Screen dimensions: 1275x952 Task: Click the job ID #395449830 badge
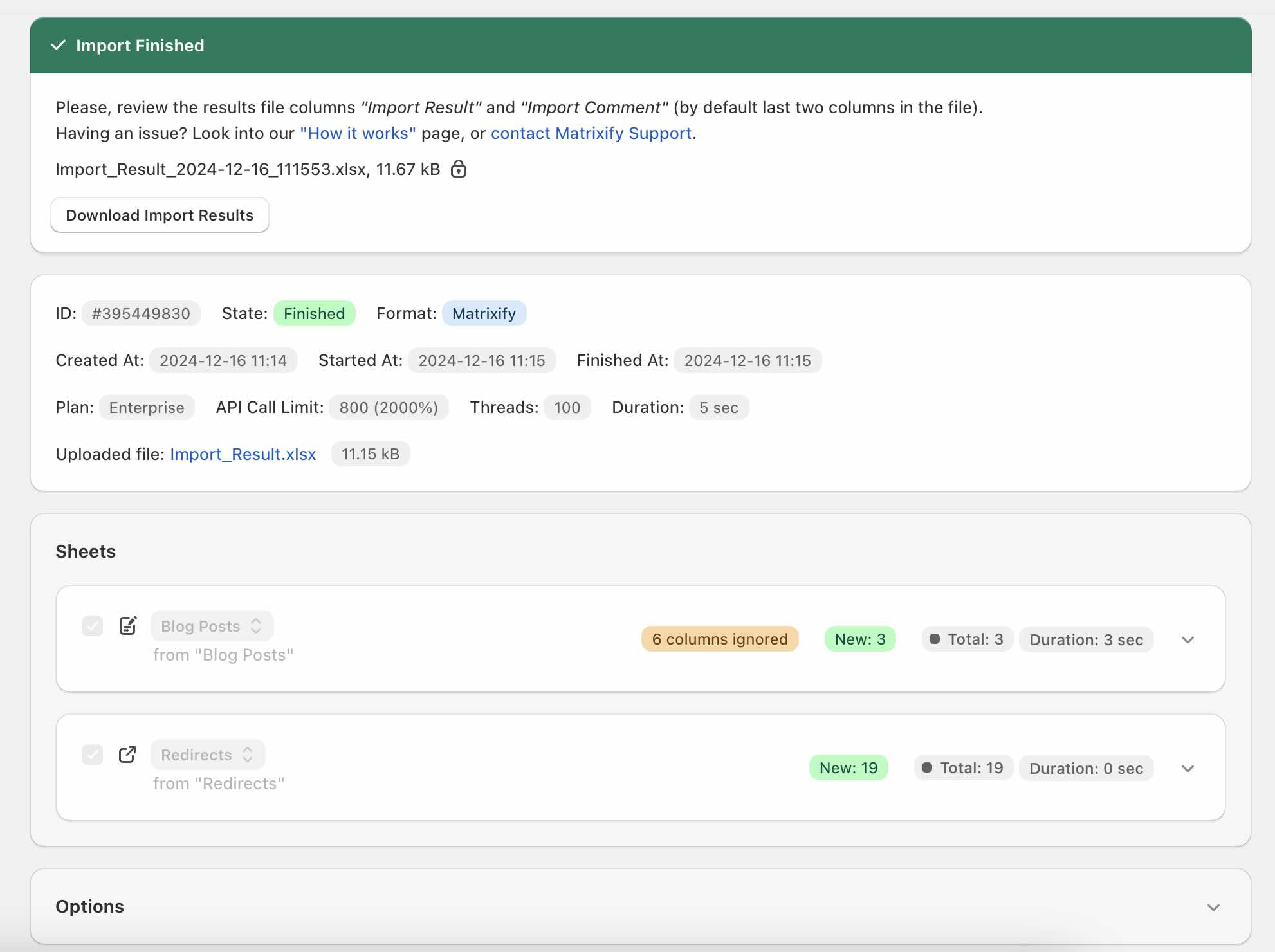click(x=141, y=313)
